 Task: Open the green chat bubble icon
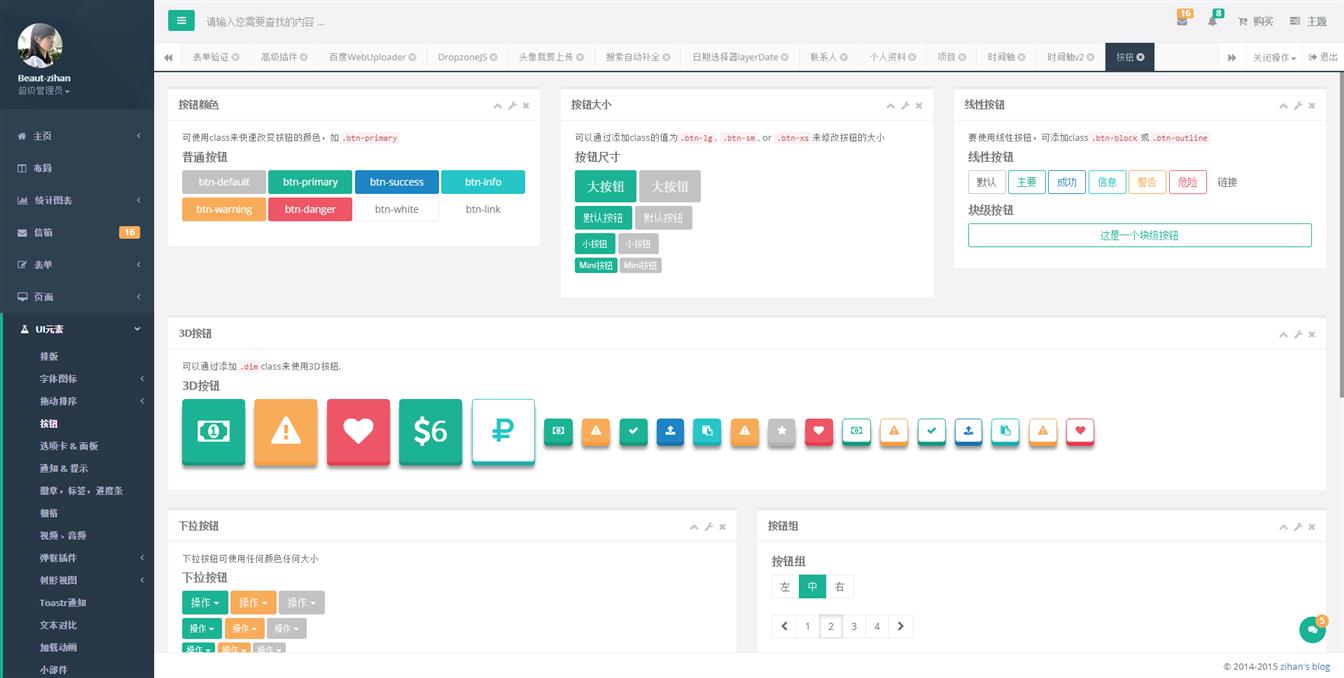coord(1311,630)
